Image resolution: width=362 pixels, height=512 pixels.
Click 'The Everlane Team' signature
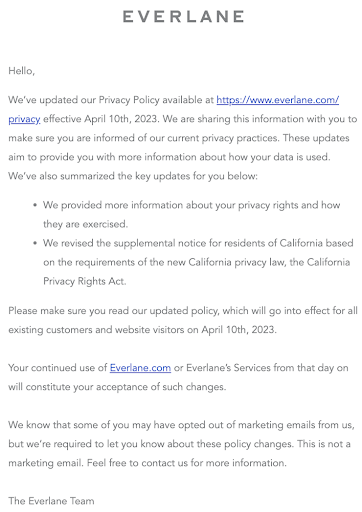pyautogui.click(x=51, y=501)
